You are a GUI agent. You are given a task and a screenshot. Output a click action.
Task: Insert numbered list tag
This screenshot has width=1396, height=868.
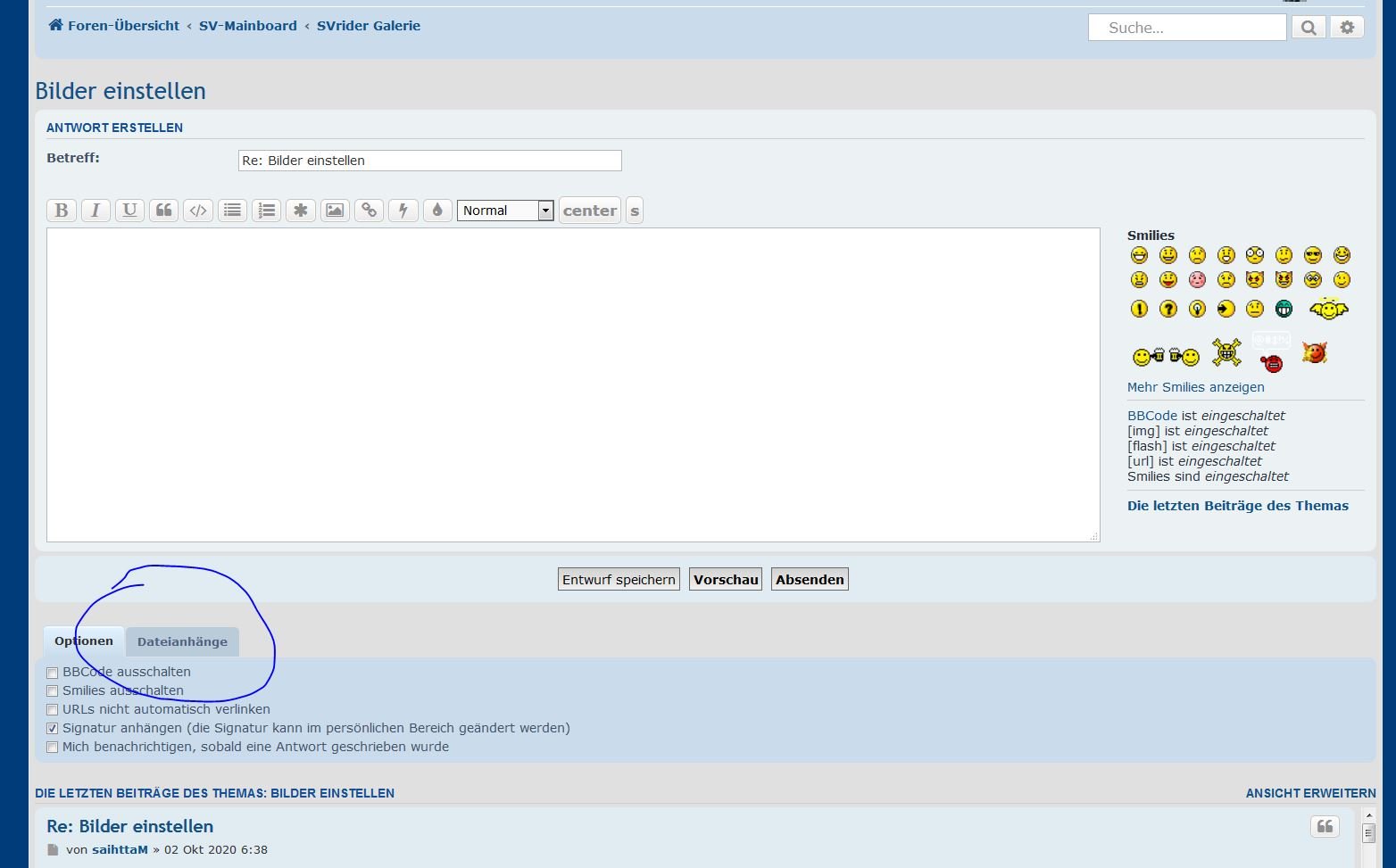tap(266, 211)
